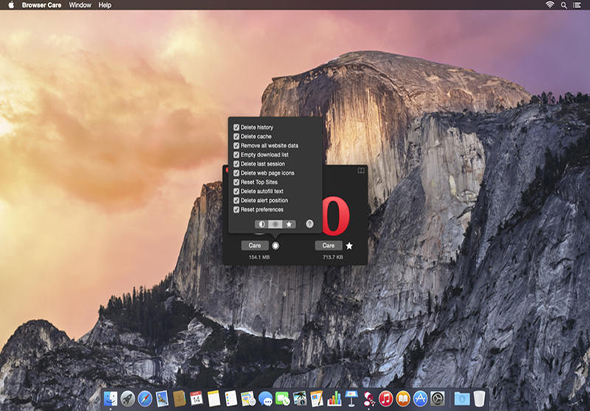Toggle the Delete history checkbox

236,127
